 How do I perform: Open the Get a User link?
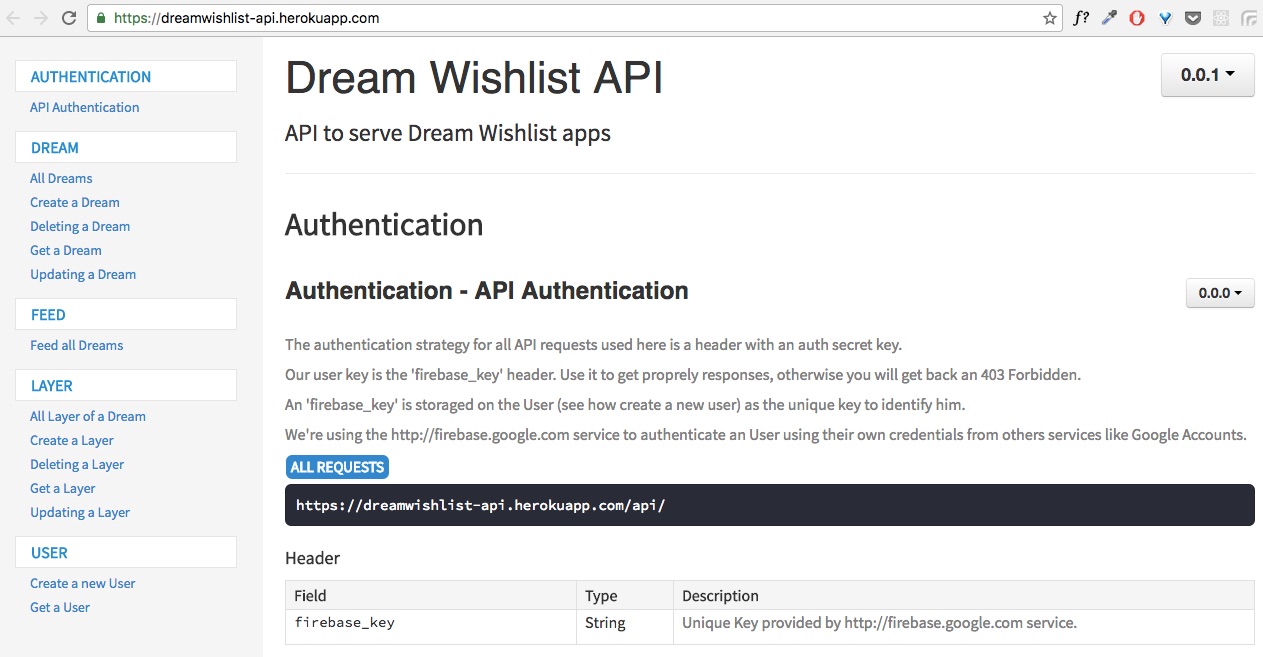pyautogui.click(x=60, y=607)
